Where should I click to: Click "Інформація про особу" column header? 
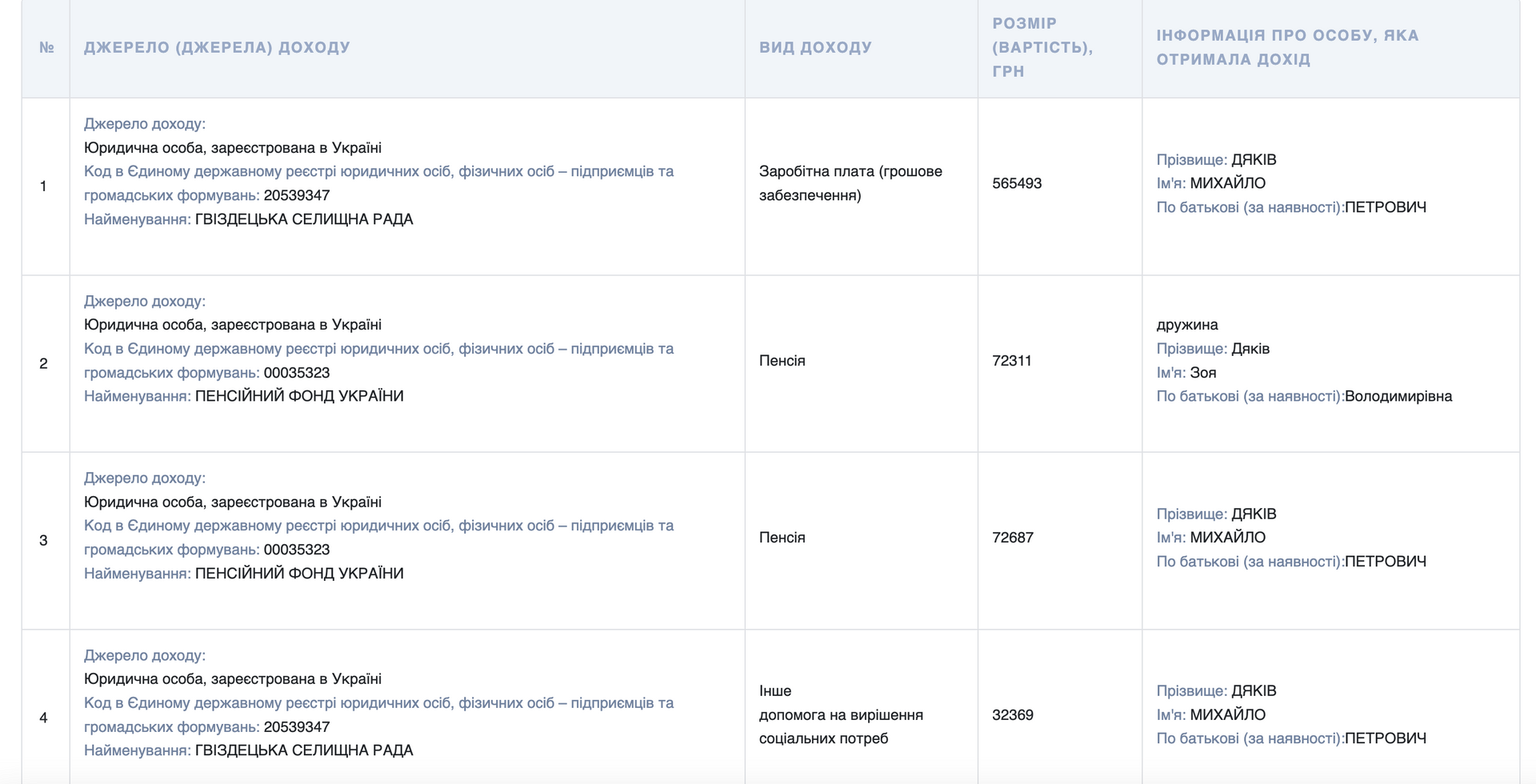pos(1286,48)
